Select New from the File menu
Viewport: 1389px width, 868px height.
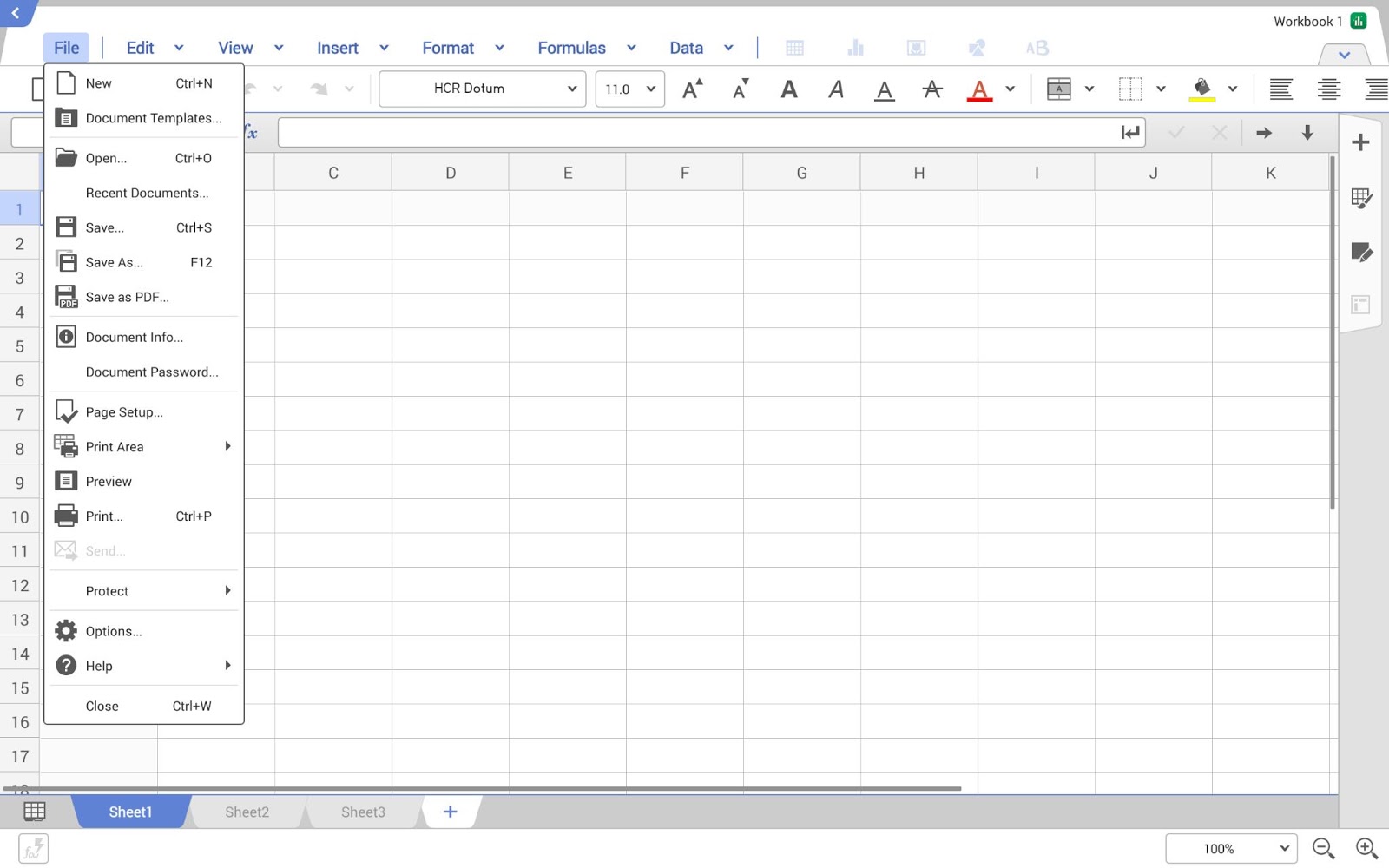(x=144, y=83)
